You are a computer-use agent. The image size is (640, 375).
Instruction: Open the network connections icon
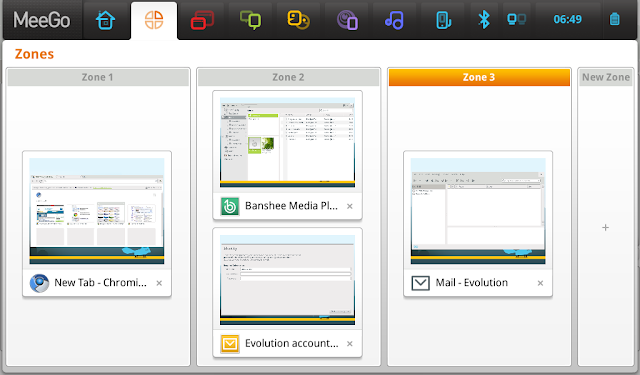click(516, 19)
